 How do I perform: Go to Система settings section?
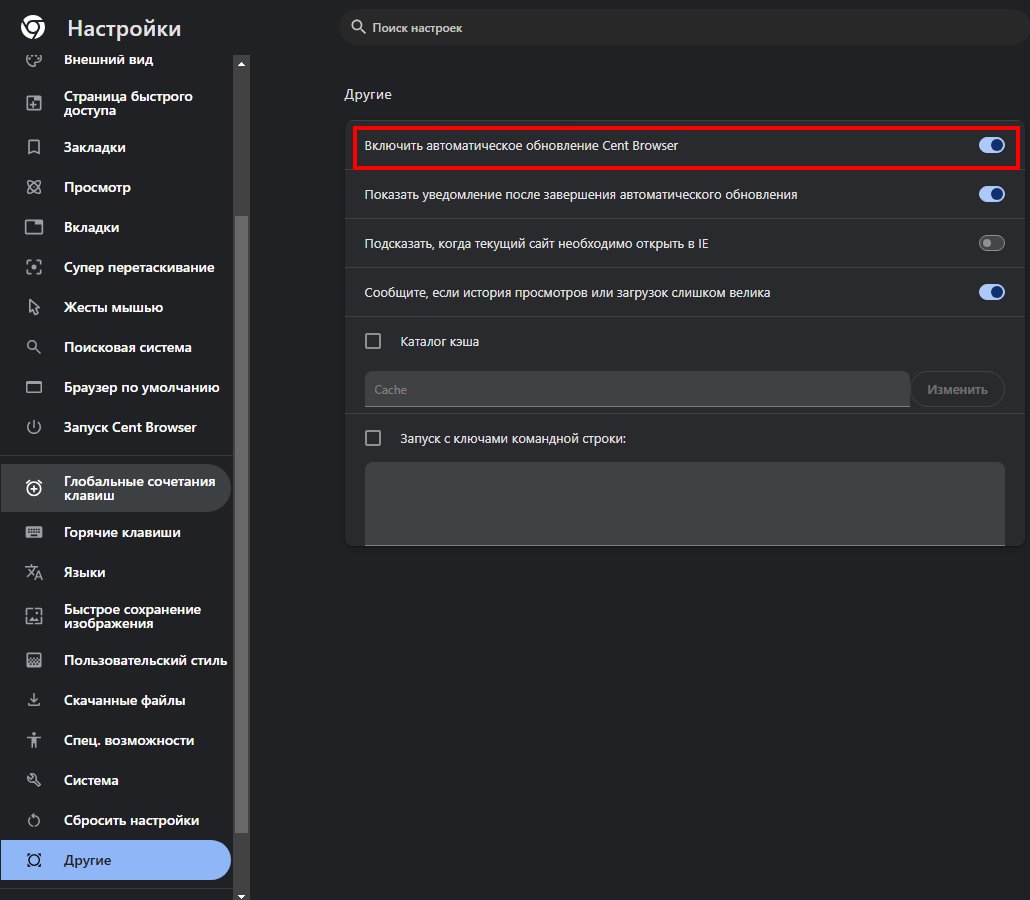[116, 780]
